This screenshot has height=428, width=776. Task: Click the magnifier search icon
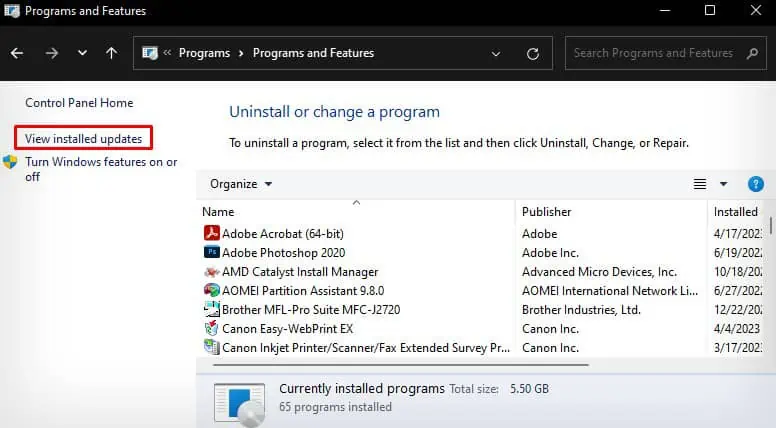click(x=753, y=53)
